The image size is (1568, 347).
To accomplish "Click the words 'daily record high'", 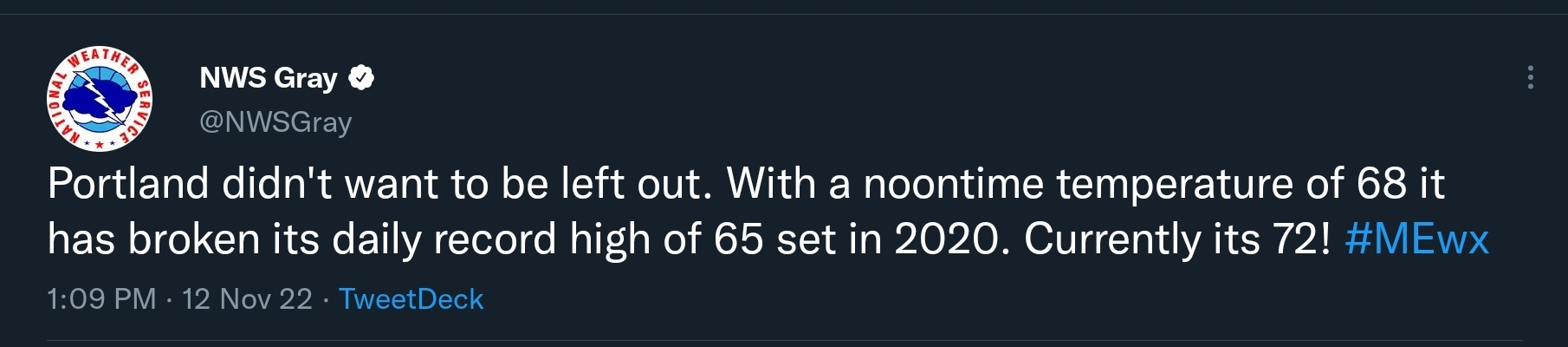I will click(x=491, y=239).
